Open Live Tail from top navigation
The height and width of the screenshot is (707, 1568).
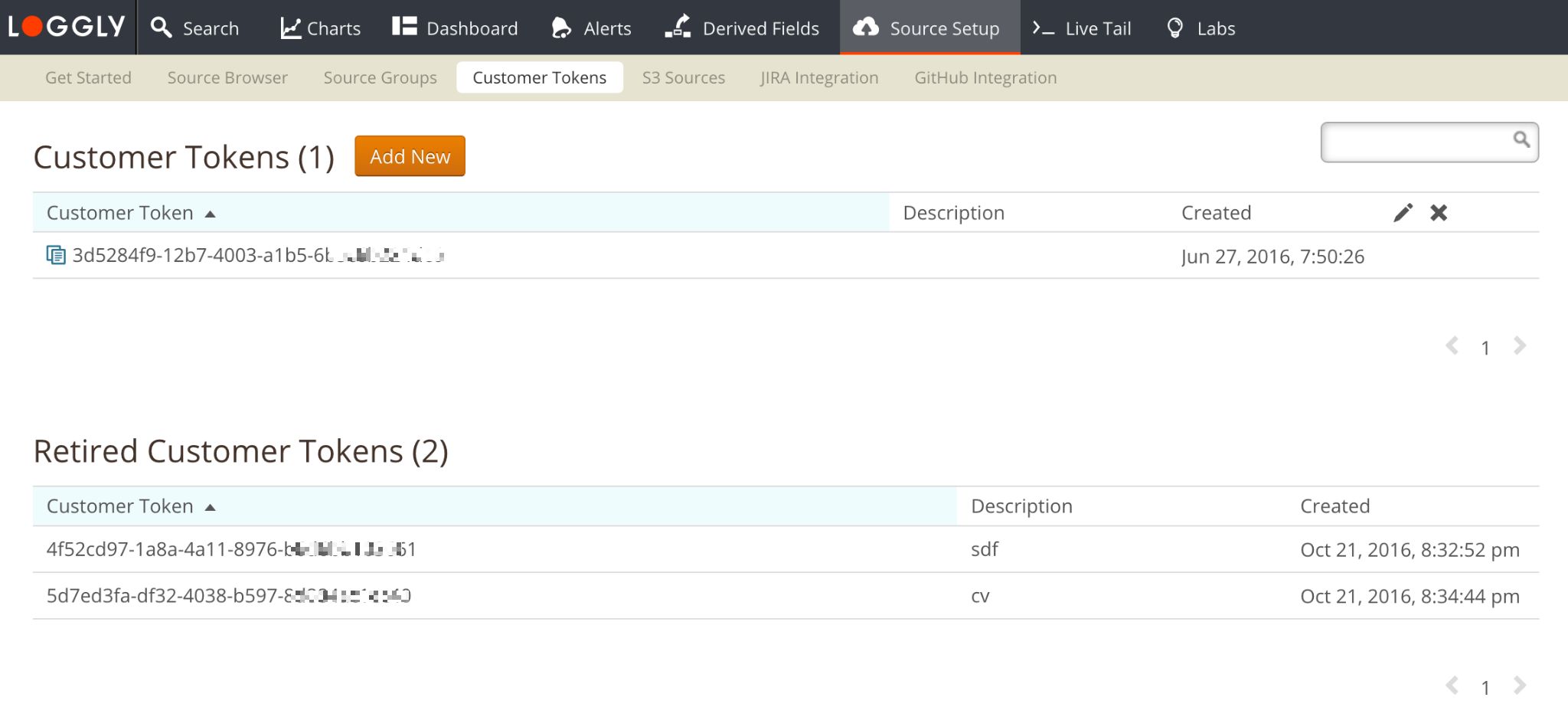1082,28
